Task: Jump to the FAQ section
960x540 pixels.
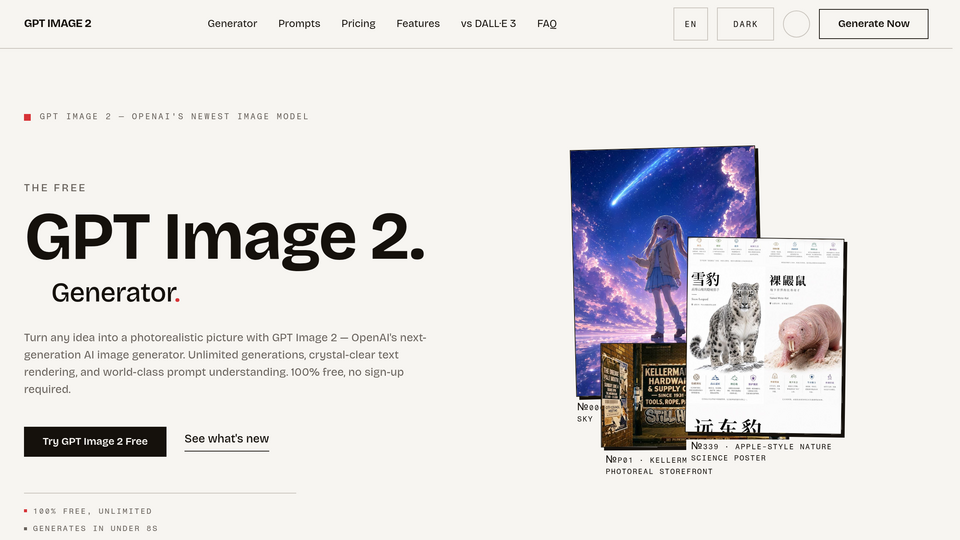Action: click(x=547, y=23)
